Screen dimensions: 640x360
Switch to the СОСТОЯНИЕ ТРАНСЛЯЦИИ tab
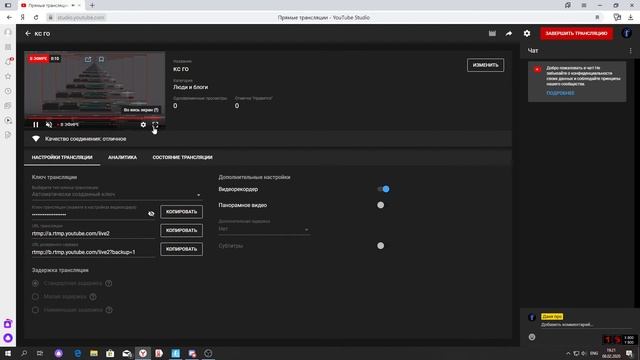[182, 157]
